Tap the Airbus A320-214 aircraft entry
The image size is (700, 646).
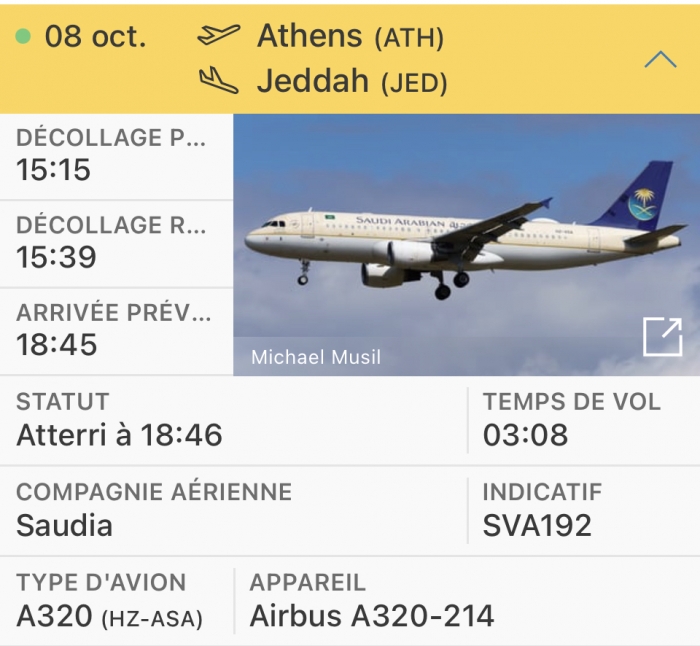(372, 616)
